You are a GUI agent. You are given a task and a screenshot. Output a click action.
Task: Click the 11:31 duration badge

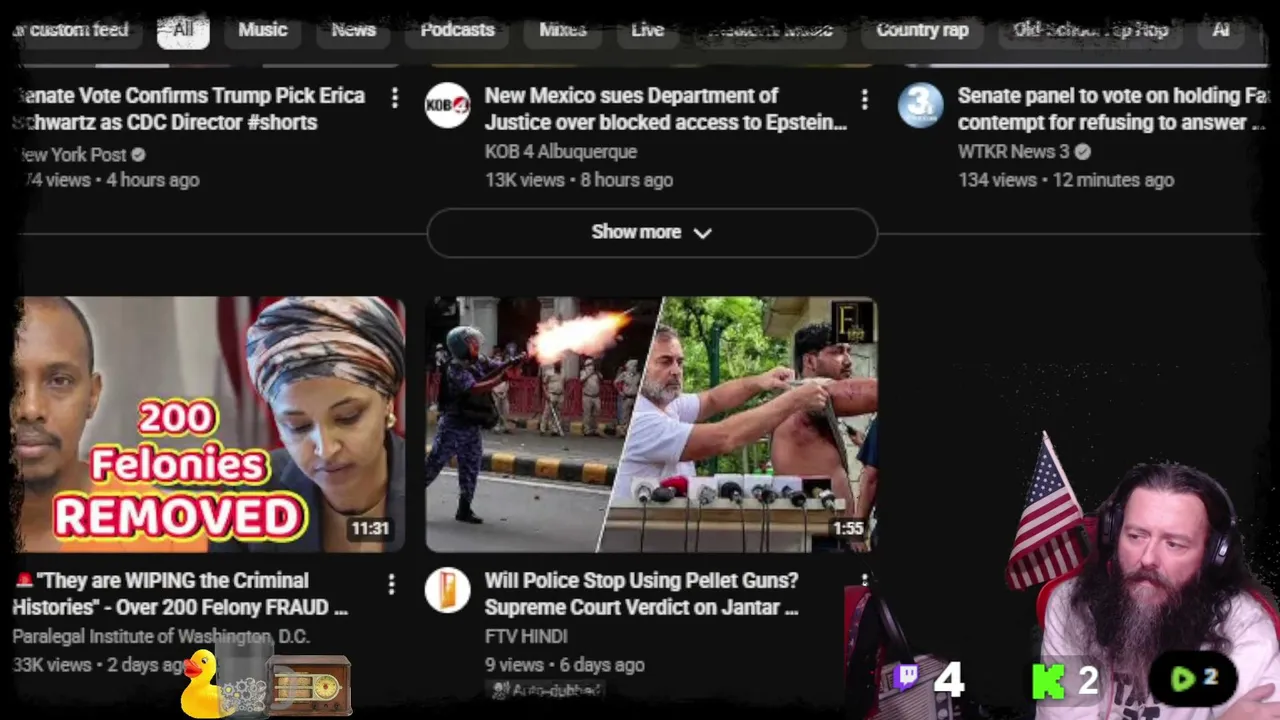tap(370, 529)
